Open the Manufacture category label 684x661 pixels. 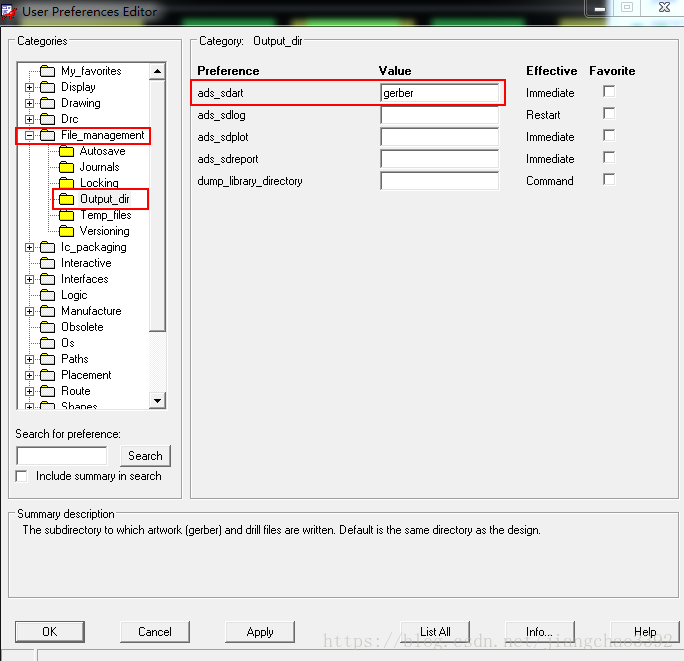91,311
